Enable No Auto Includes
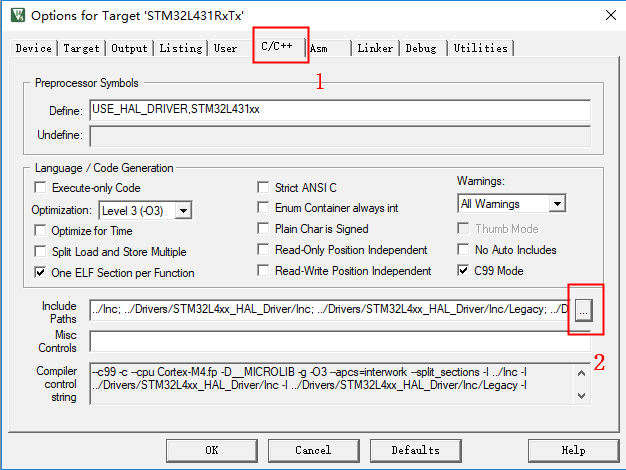The width and height of the screenshot is (626, 470). coord(463,250)
